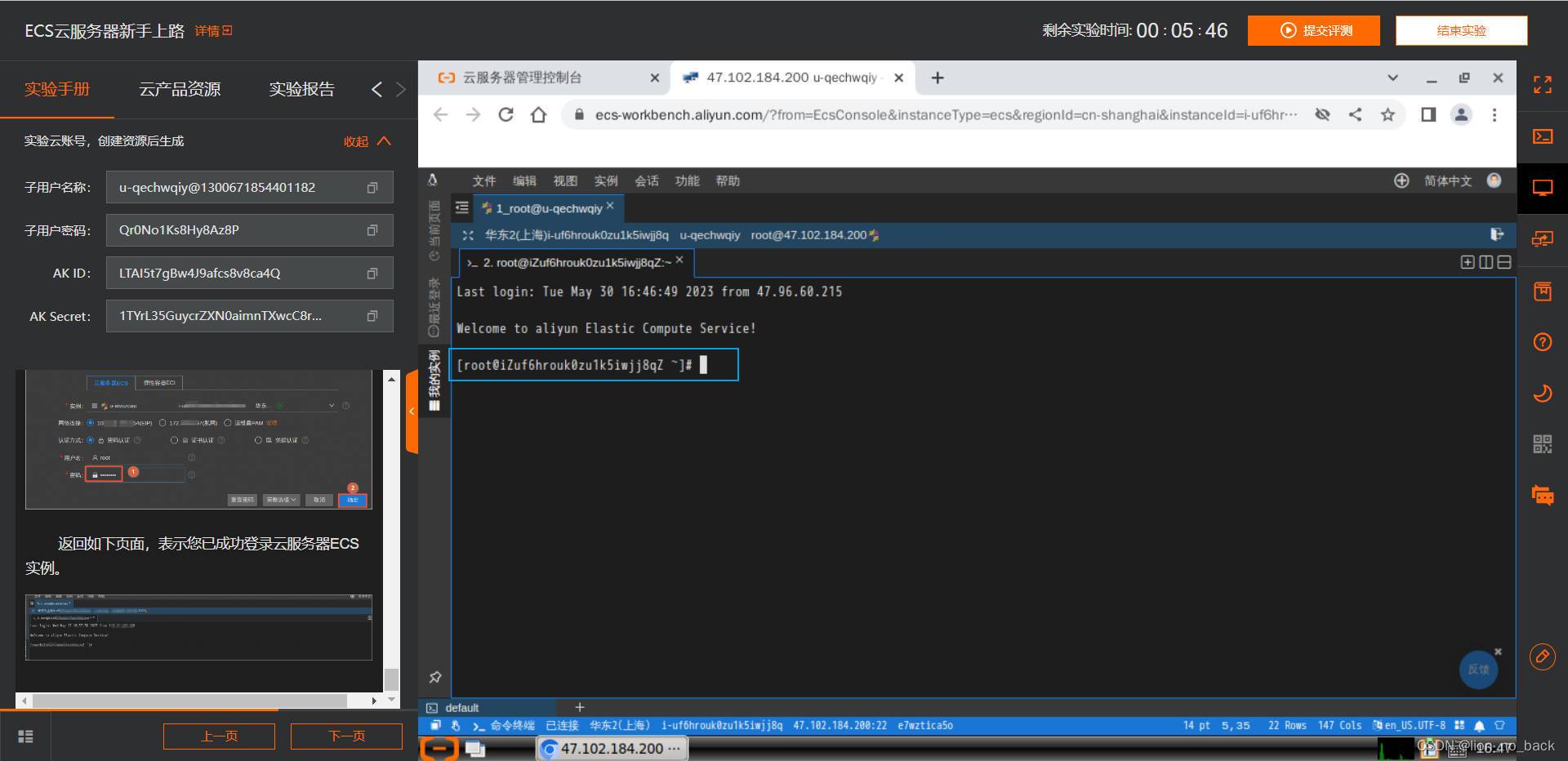
Task: Disconnect with the exit door icon
Action: 1497,234
